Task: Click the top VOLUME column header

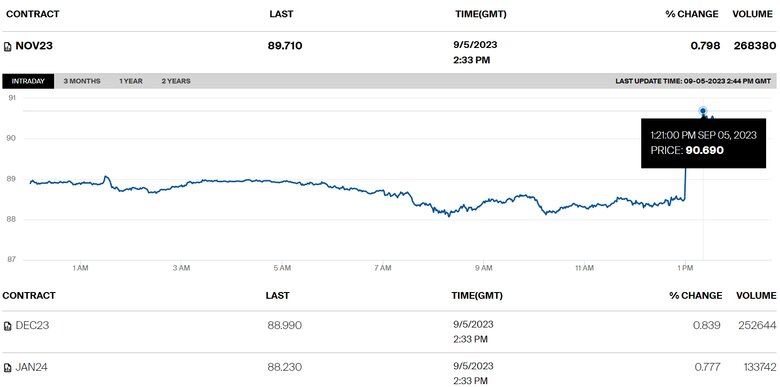Action: (x=753, y=14)
